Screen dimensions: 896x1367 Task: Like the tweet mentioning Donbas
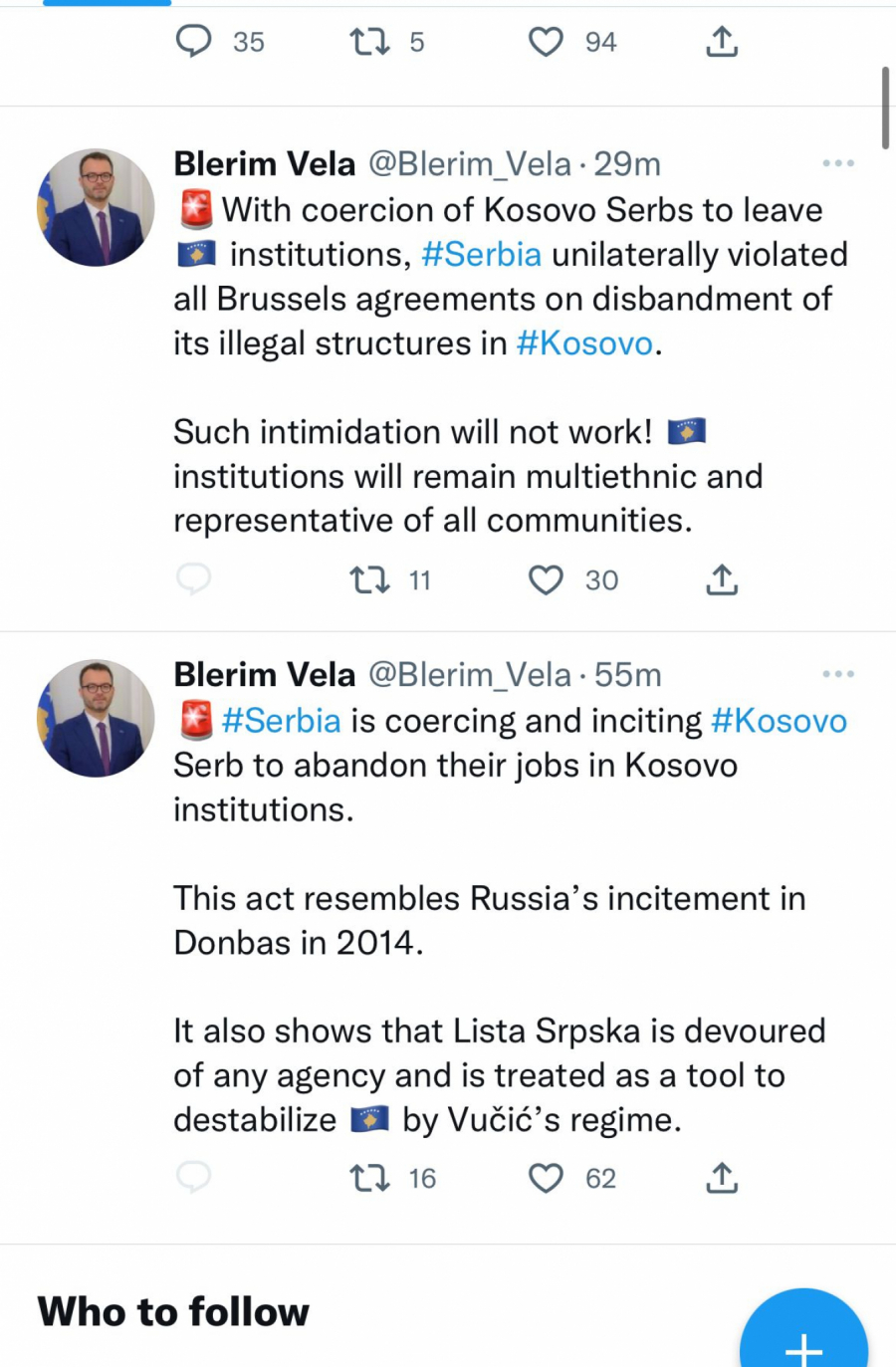[x=546, y=1178]
